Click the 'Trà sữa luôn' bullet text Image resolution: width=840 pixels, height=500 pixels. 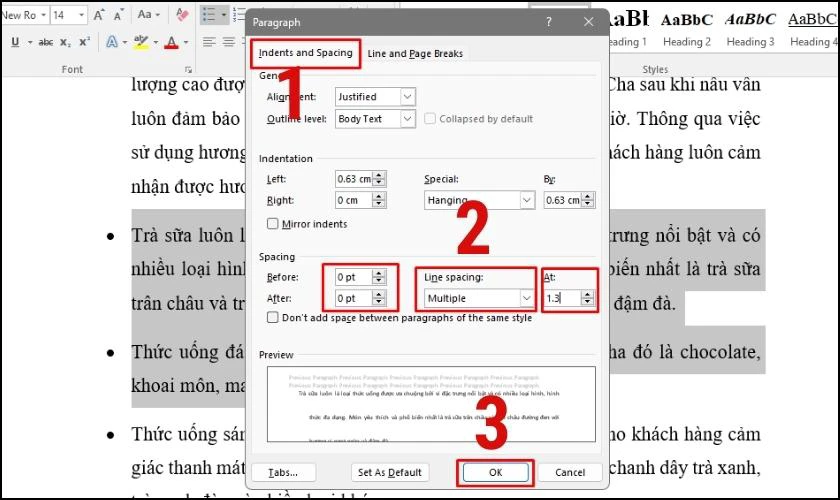point(182,235)
